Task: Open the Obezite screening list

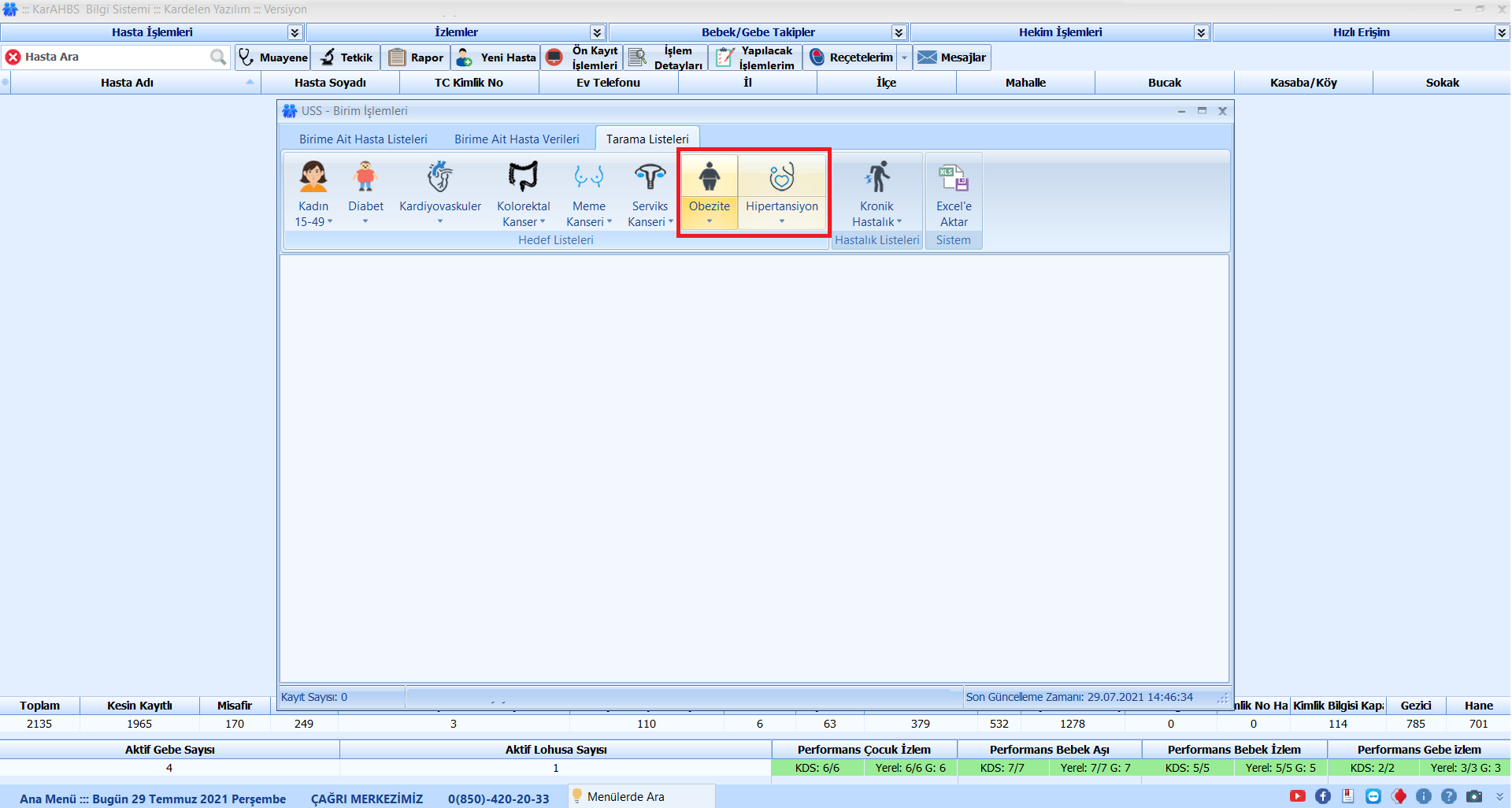Action: 709,191
